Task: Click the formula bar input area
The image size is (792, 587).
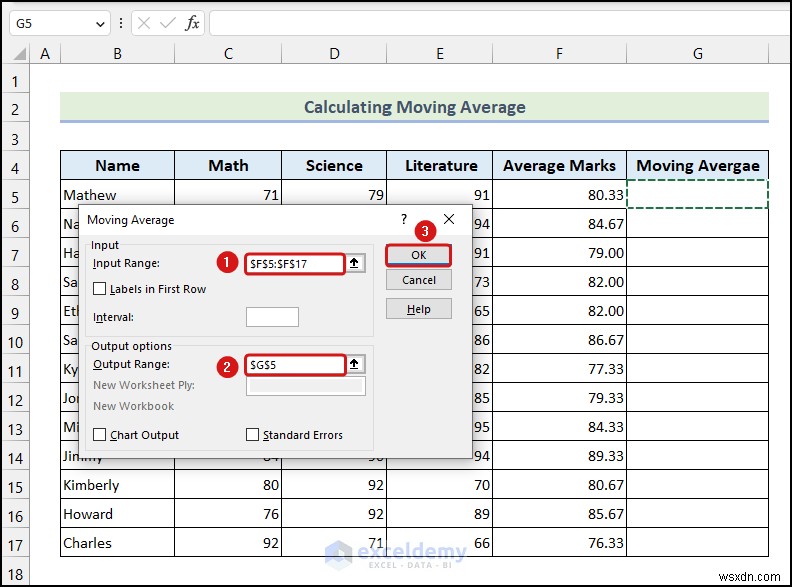Action: 500,23
